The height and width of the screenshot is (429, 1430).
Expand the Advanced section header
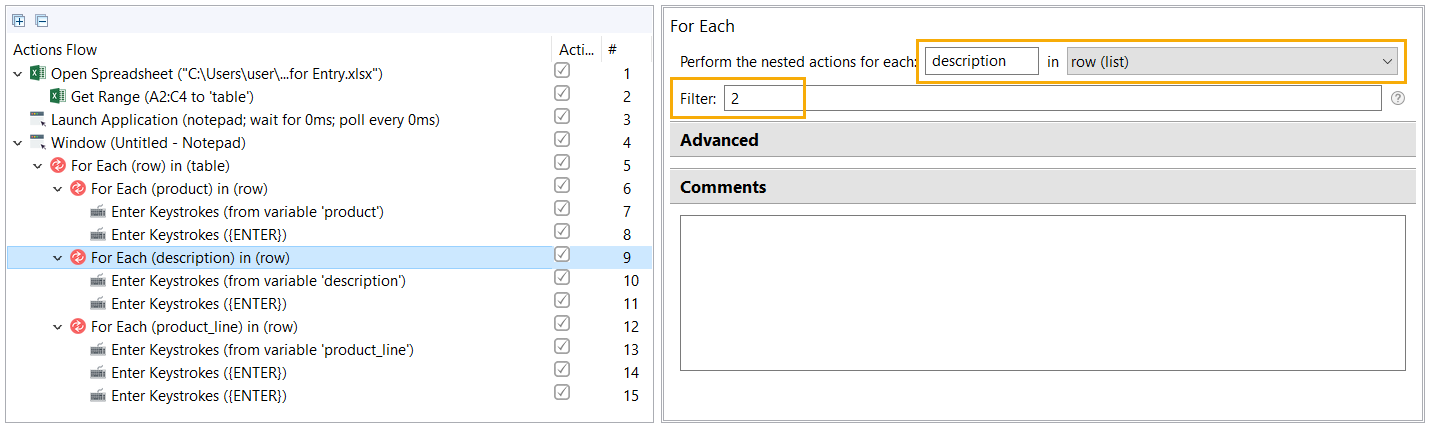[1043, 140]
